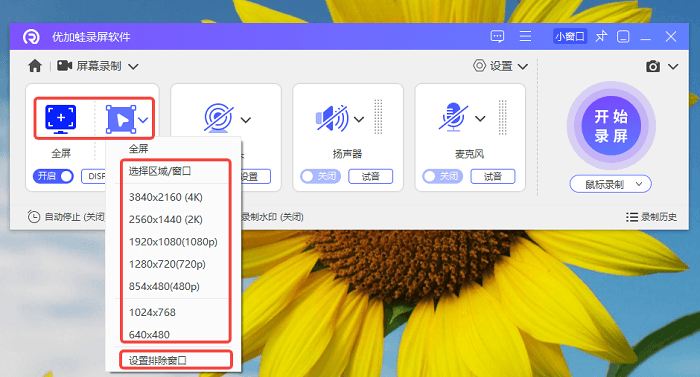Click 试音 under microphone
This screenshot has height=377, width=700.
pyautogui.click(x=493, y=176)
